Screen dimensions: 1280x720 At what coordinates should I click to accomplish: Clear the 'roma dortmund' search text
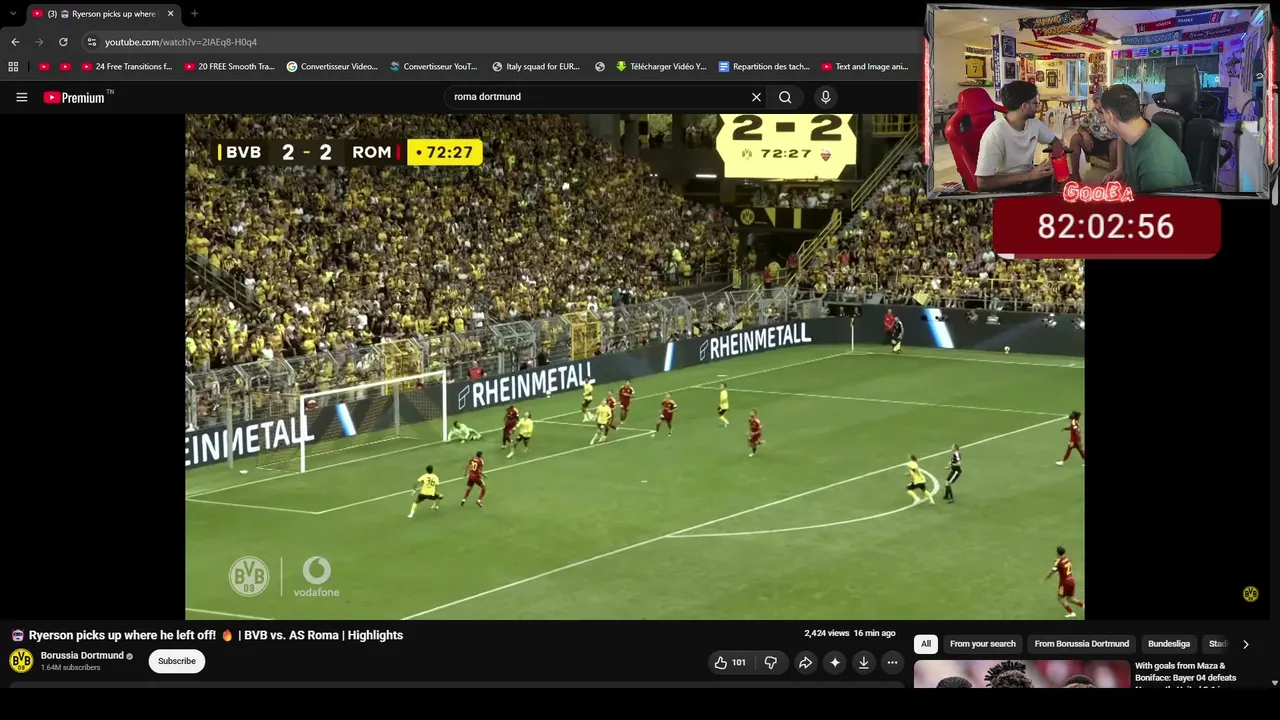coord(756,97)
